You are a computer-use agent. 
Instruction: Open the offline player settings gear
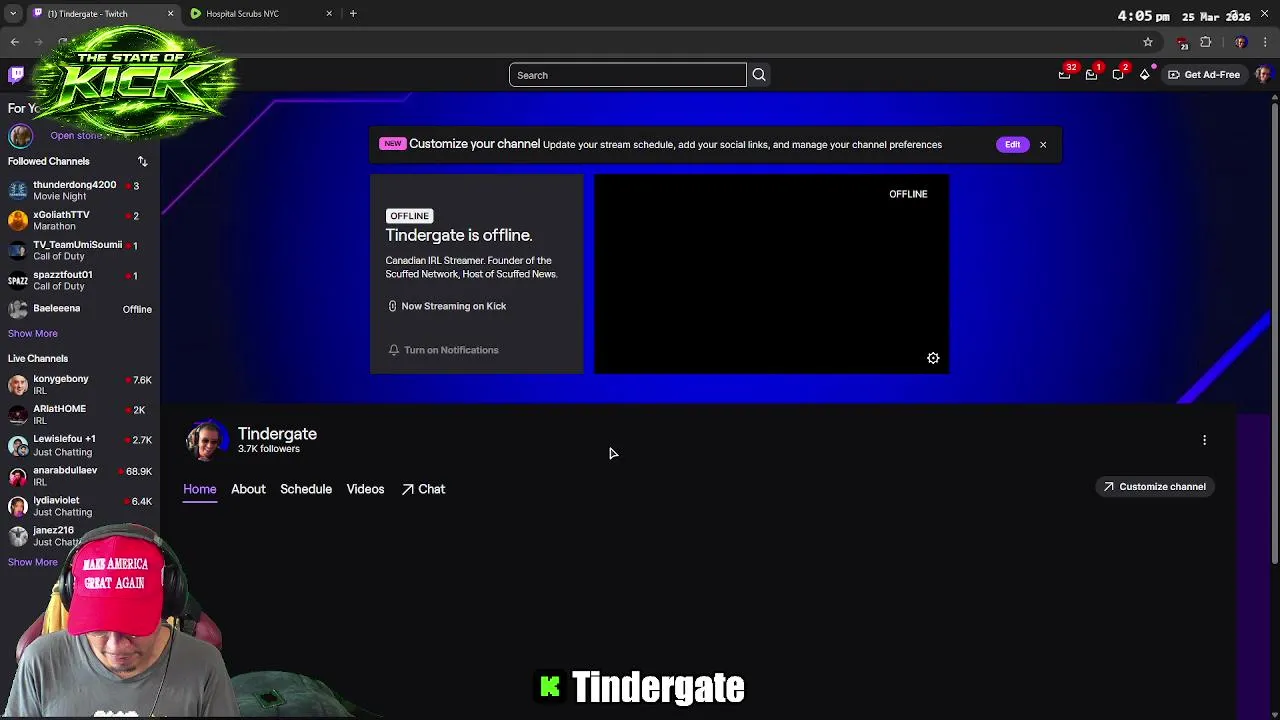(933, 358)
